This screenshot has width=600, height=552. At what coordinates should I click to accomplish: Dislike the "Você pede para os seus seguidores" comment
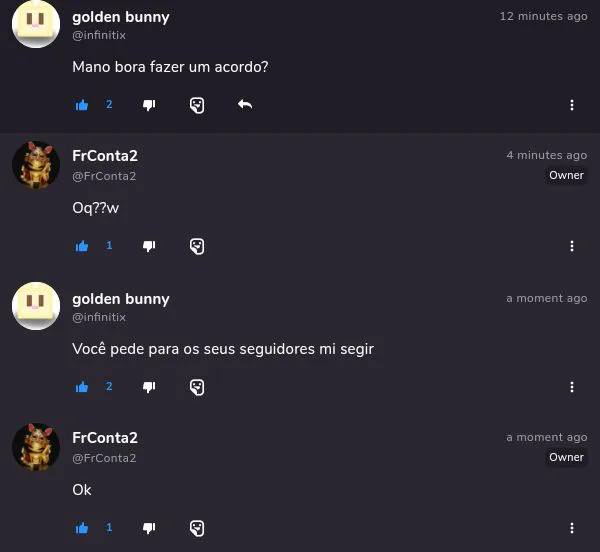click(x=149, y=387)
